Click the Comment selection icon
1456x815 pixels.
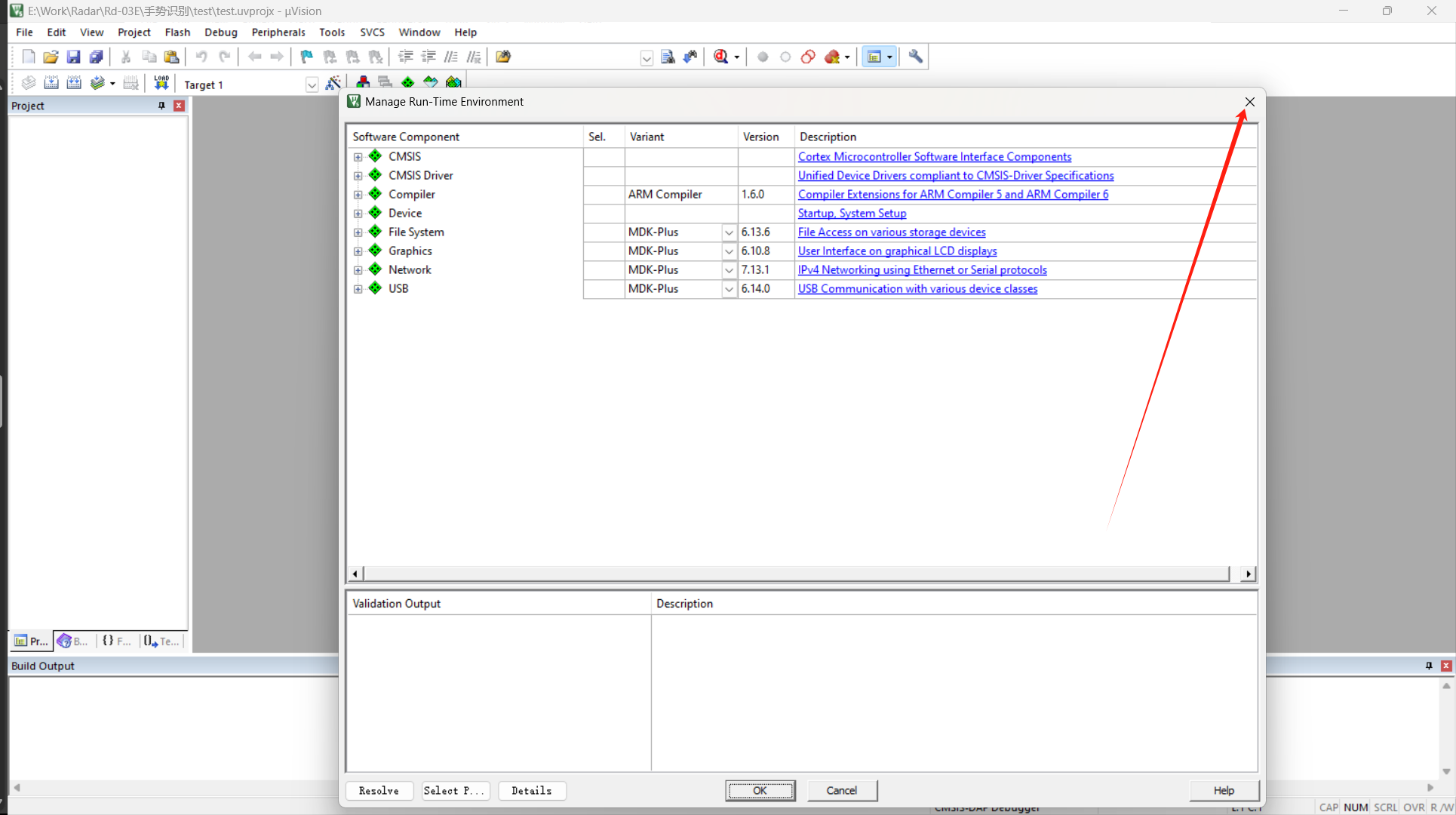[x=451, y=57]
